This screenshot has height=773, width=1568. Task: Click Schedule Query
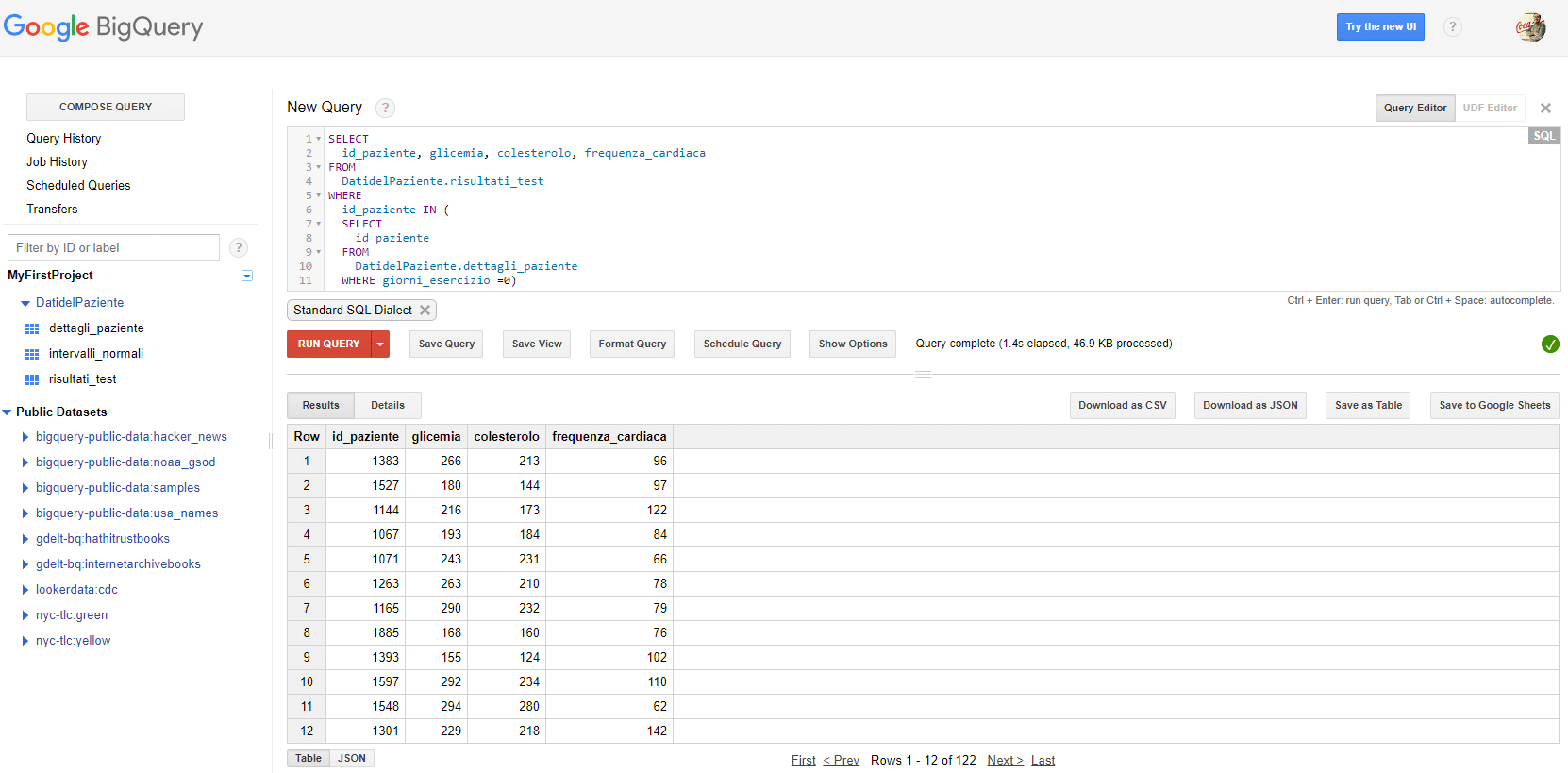pyautogui.click(x=742, y=344)
